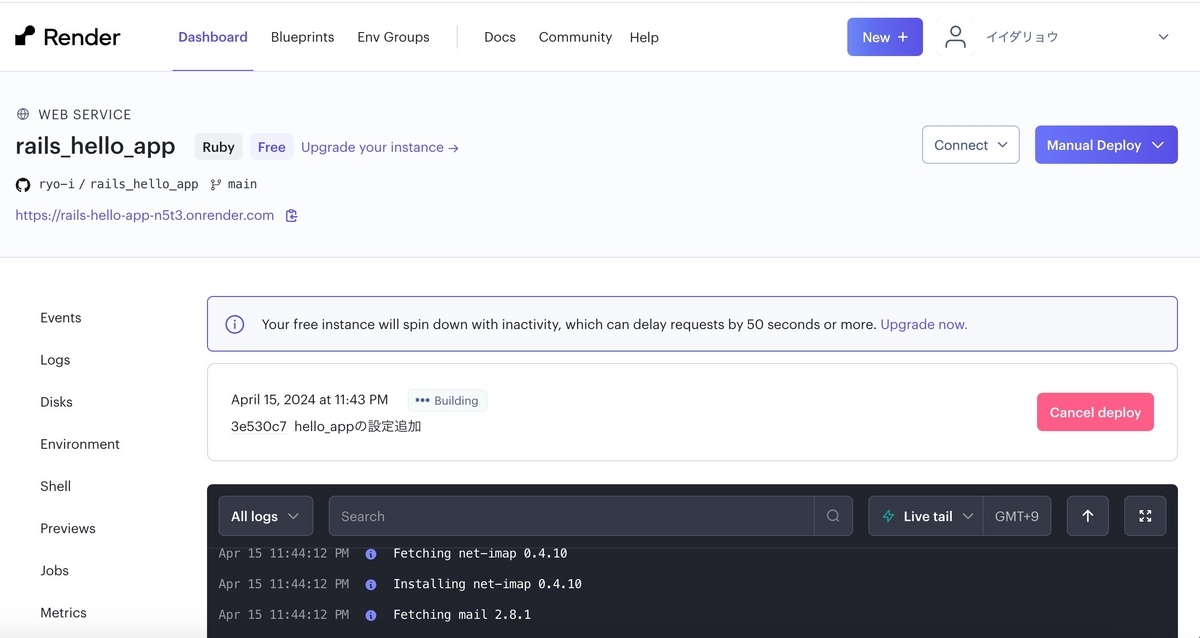Image resolution: width=1200 pixels, height=638 pixels.
Task: Select Logs in the sidebar
Action: click(x=55, y=360)
